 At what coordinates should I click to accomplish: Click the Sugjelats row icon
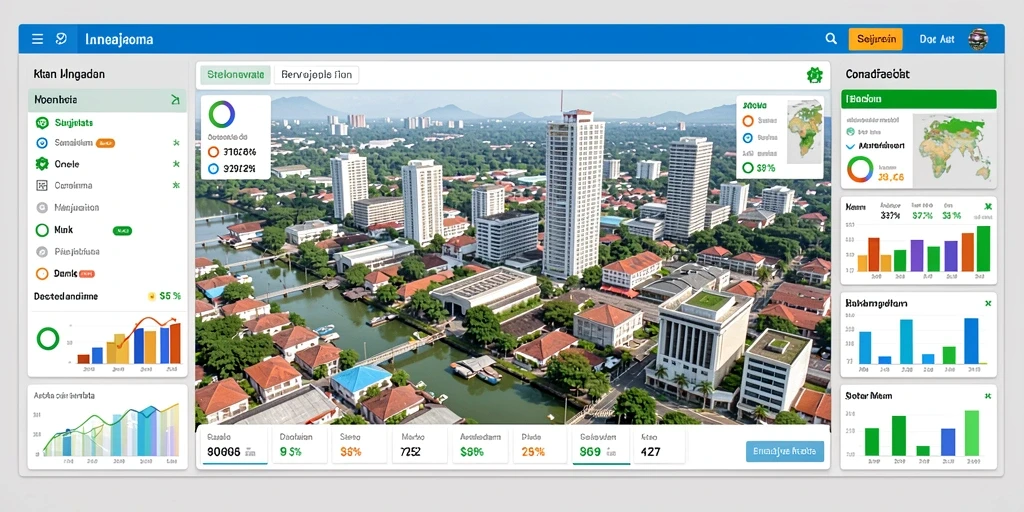point(42,123)
